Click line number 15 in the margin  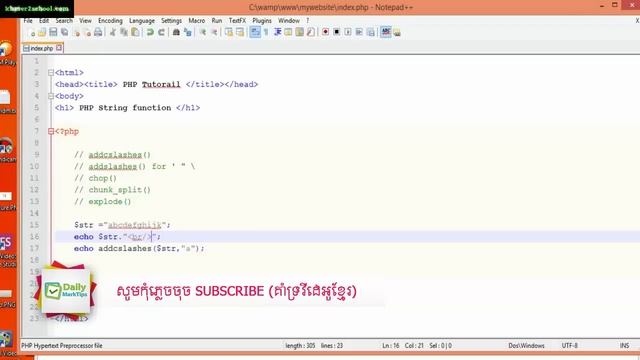(34, 225)
